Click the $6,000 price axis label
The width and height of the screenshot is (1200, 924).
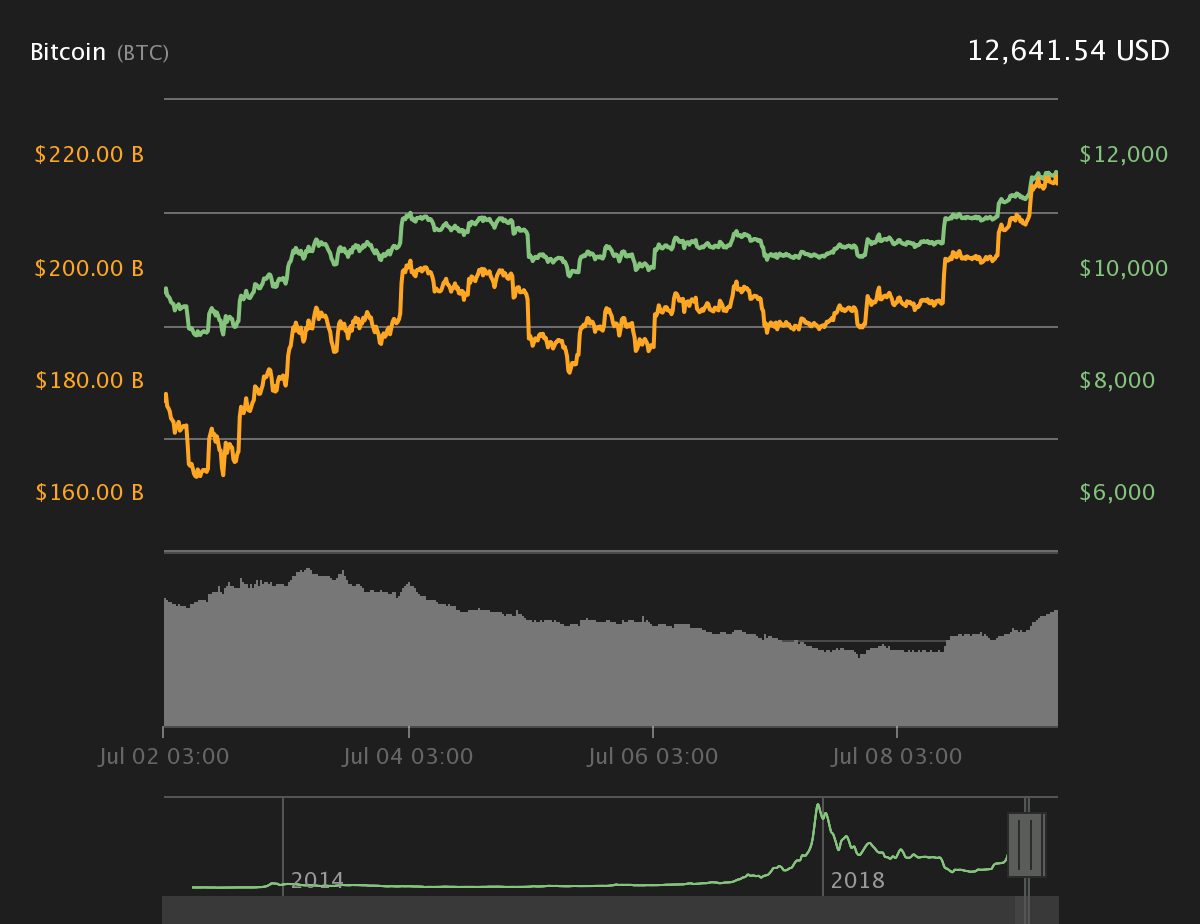point(1117,492)
